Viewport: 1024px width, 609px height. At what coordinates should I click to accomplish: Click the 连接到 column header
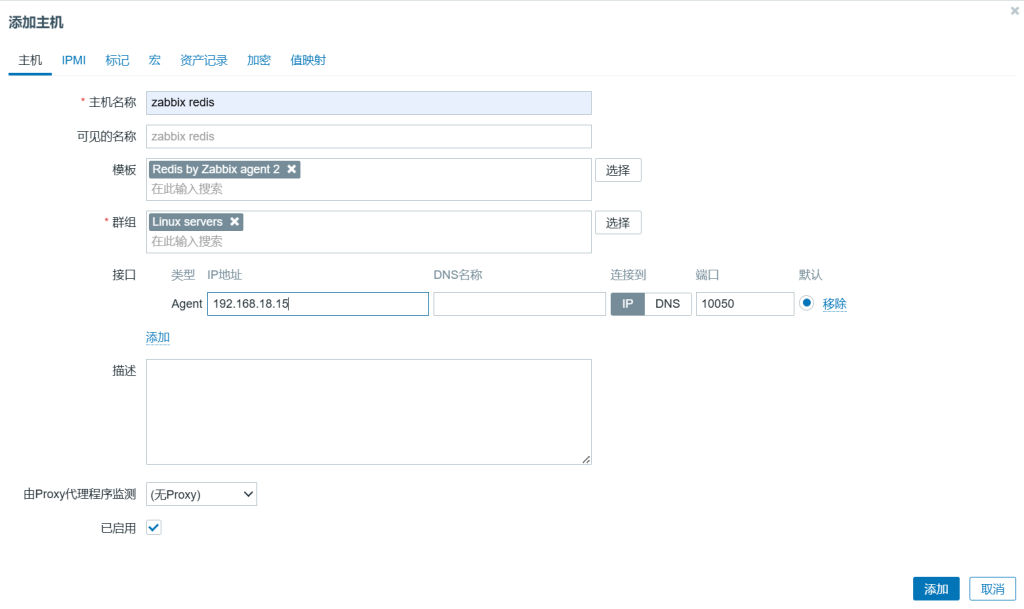coord(628,275)
